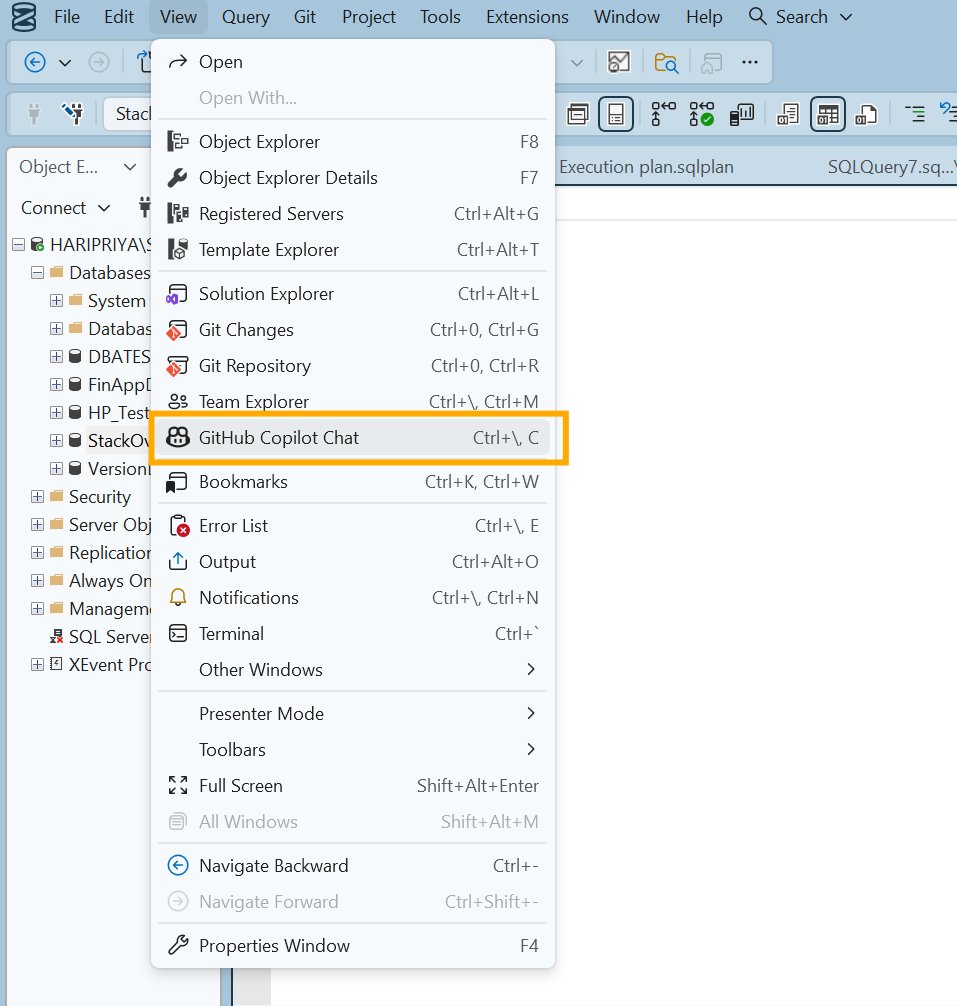Open the Connect dropdown
The height and width of the screenshot is (1006, 957).
[65, 208]
